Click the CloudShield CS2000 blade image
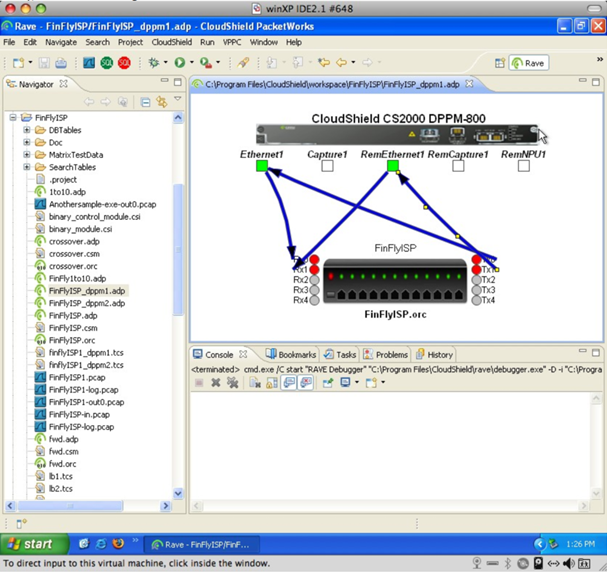The height and width of the screenshot is (573, 607). coord(397,134)
